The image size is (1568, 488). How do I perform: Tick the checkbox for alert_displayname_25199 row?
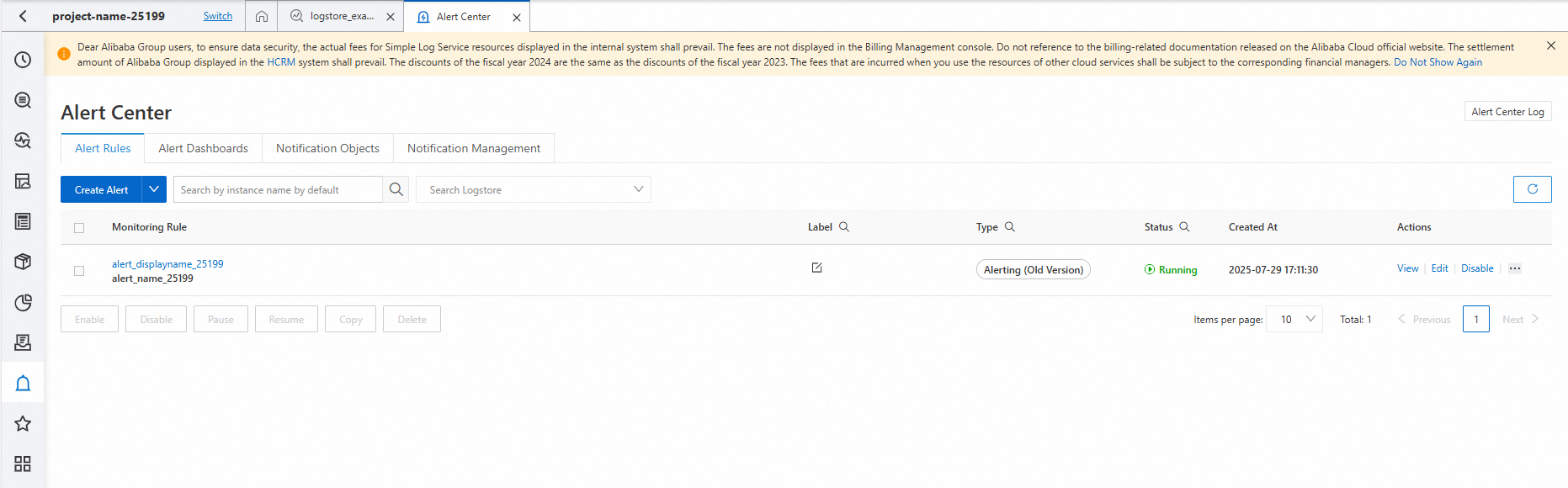(x=79, y=271)
